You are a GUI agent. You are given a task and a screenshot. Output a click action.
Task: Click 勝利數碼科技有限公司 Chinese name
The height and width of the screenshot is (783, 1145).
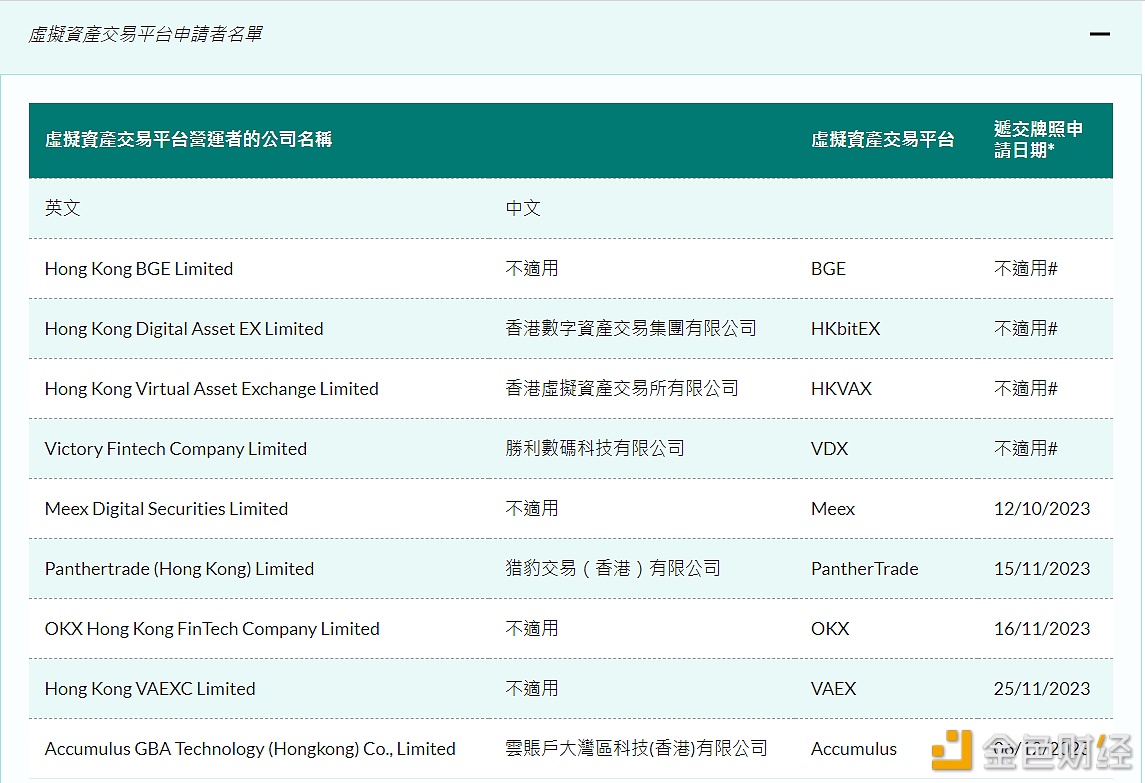(x=595, y=448)
